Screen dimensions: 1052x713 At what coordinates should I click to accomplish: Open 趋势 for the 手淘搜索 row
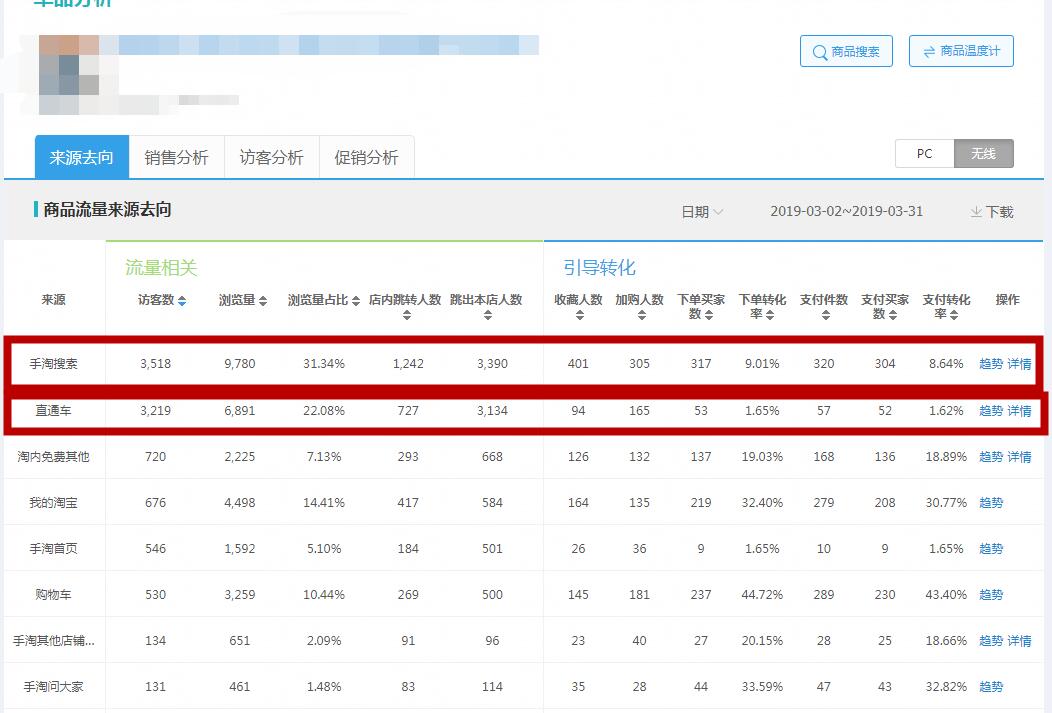(x=990, y=364)
